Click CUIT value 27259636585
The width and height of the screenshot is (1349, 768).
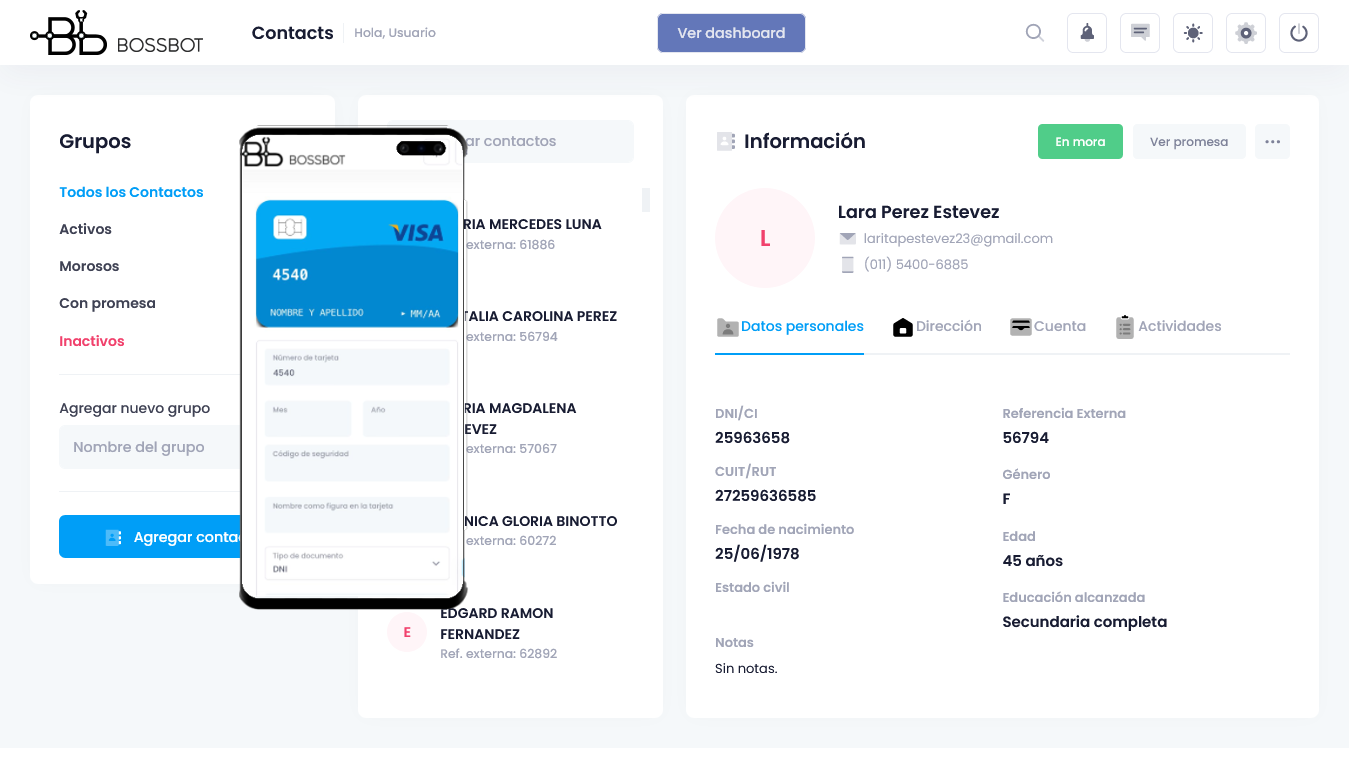[765, 495]
